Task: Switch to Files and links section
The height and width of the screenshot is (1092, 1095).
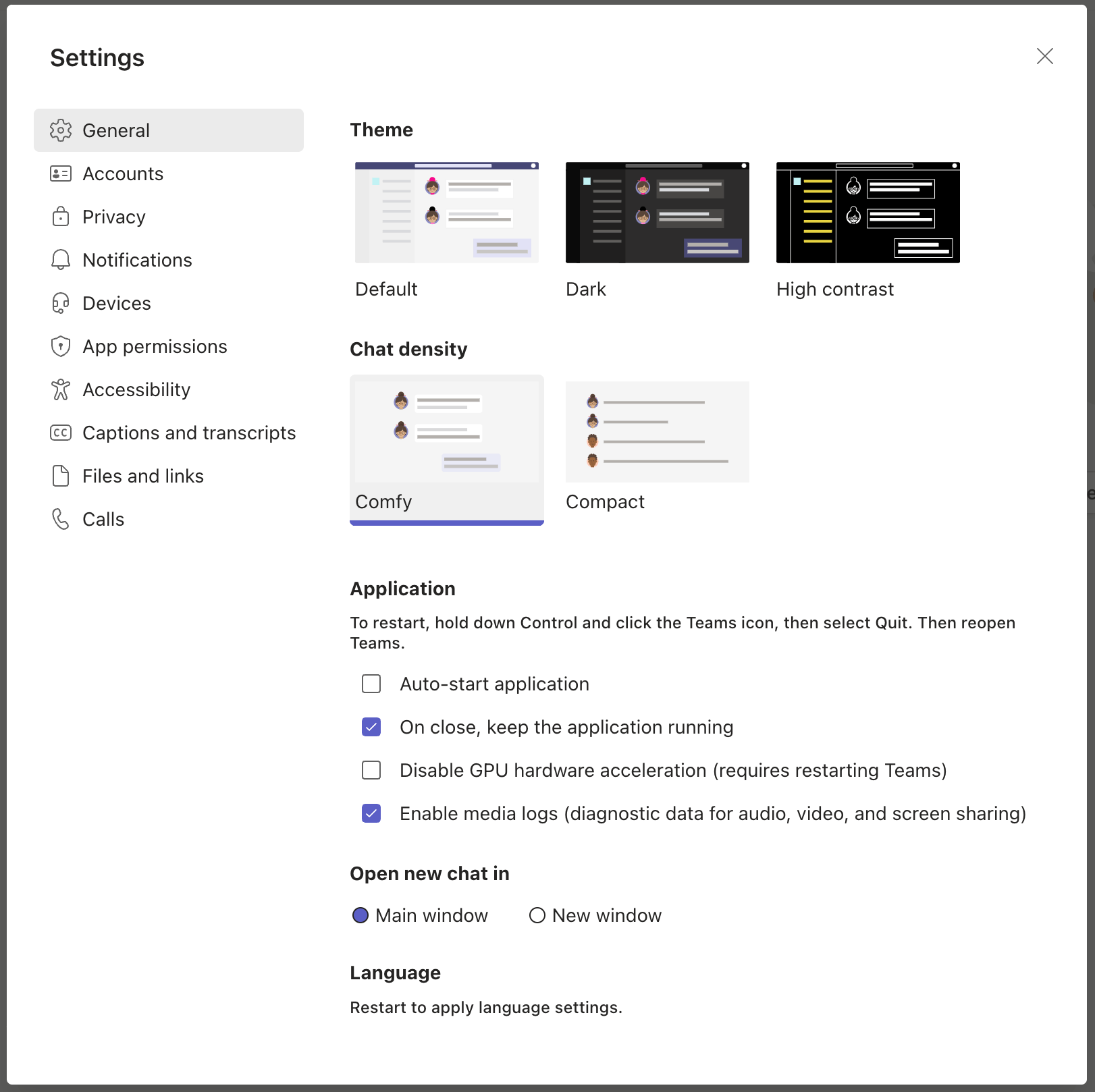Action: 169,476
